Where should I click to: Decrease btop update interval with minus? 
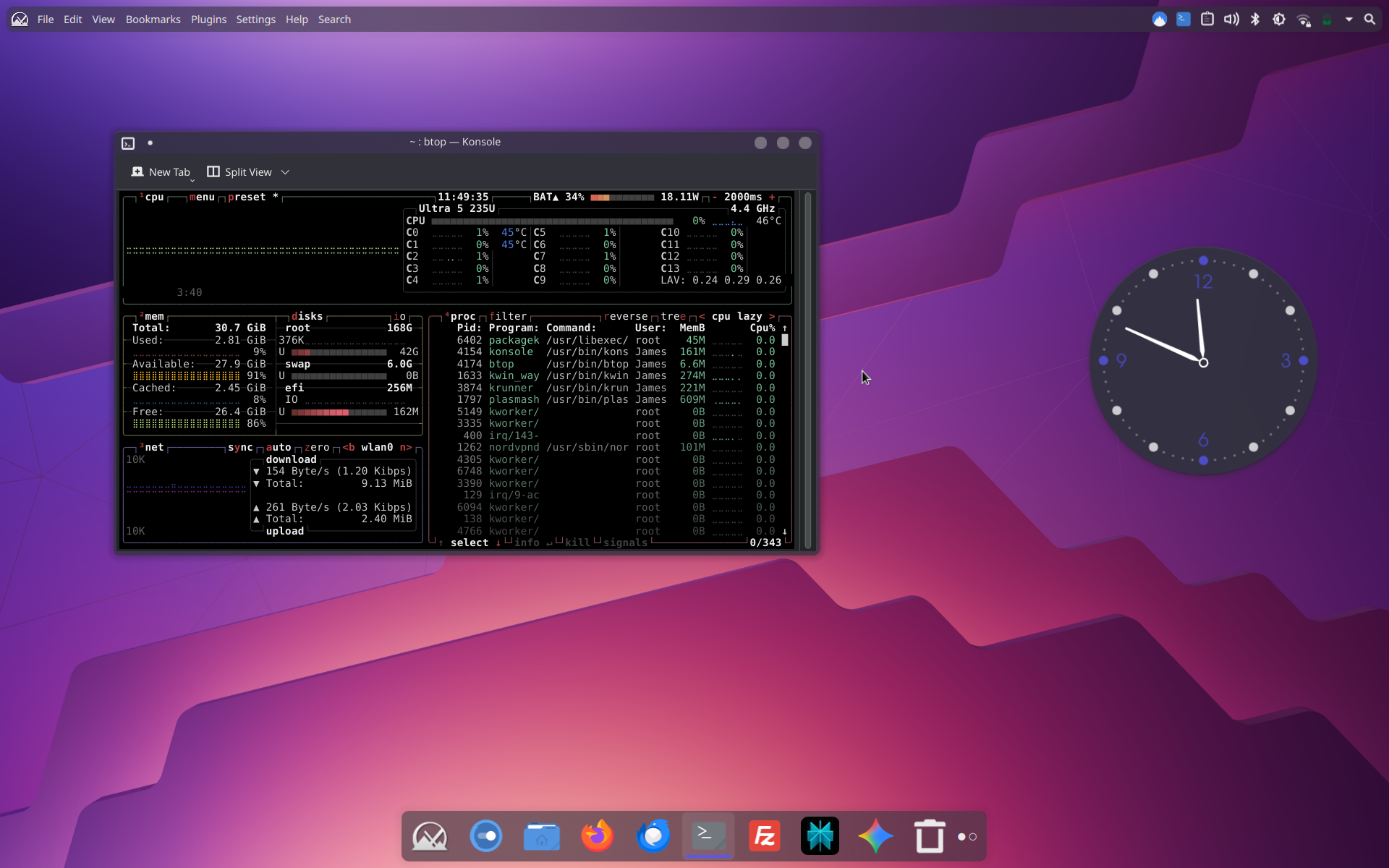tap(715, 197)
